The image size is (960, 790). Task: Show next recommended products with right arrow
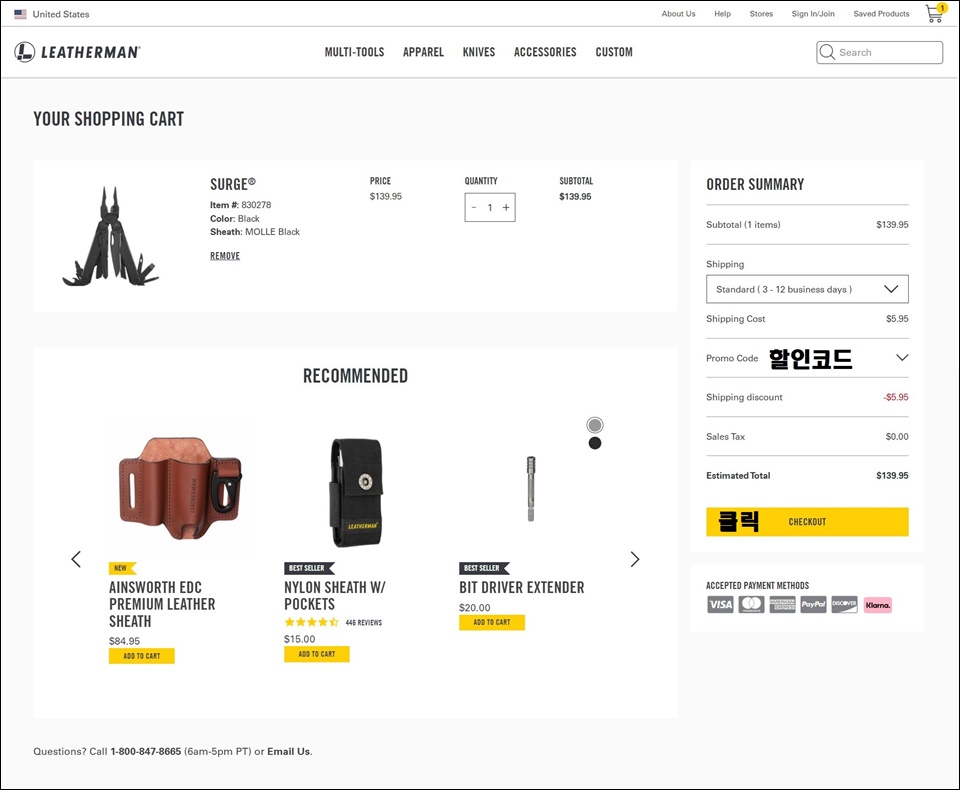click(x=635, y=559)
